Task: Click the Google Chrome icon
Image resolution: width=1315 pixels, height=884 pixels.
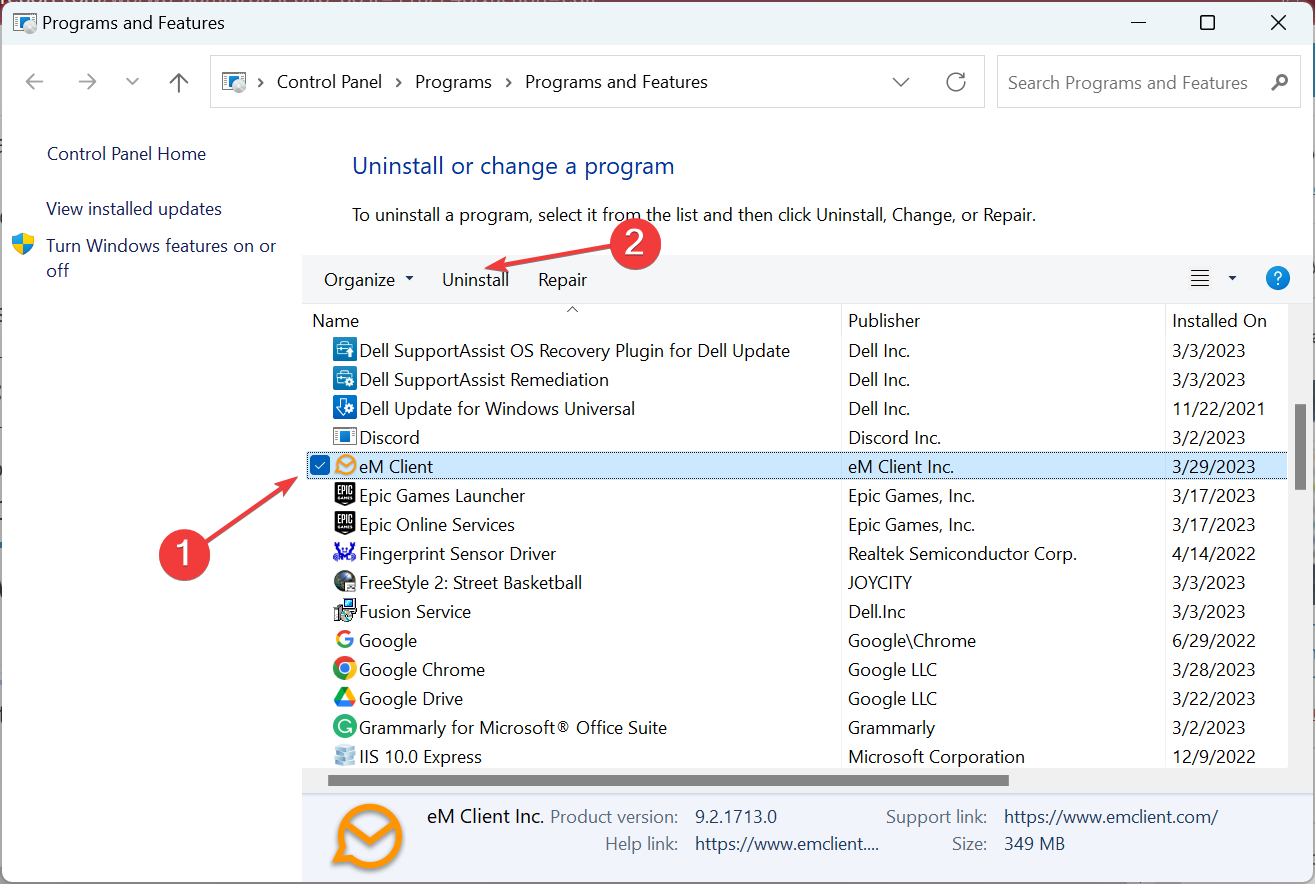Action: point(345,669)
